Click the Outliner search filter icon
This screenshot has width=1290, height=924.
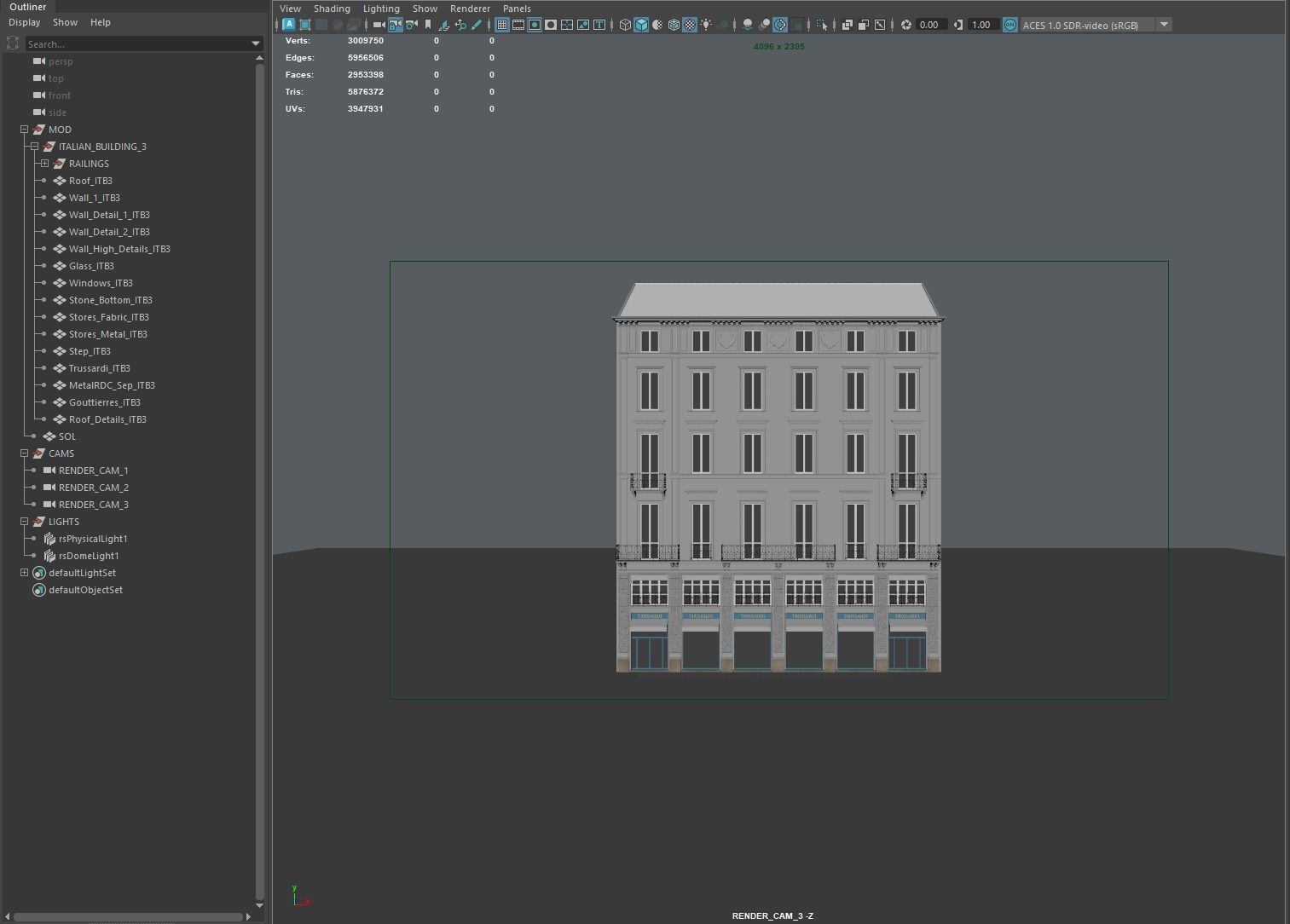(x=13, y=43)
